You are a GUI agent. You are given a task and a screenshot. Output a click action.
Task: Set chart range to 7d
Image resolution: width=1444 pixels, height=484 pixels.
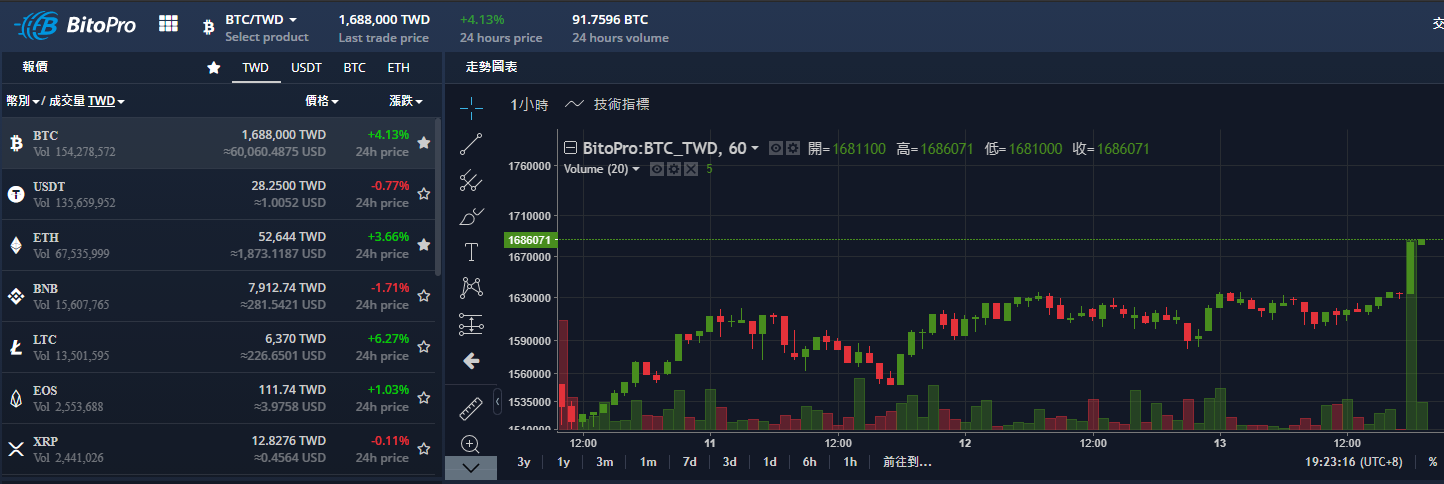[690, 462]
